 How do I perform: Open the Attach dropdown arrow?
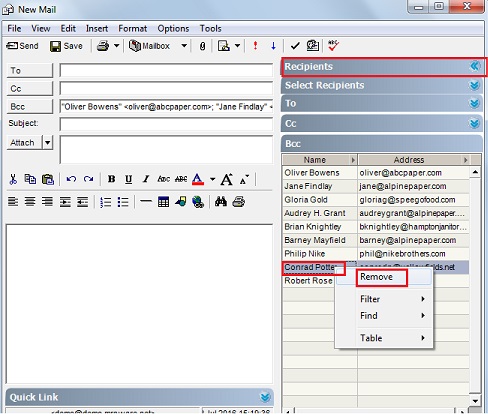(48, 143)
